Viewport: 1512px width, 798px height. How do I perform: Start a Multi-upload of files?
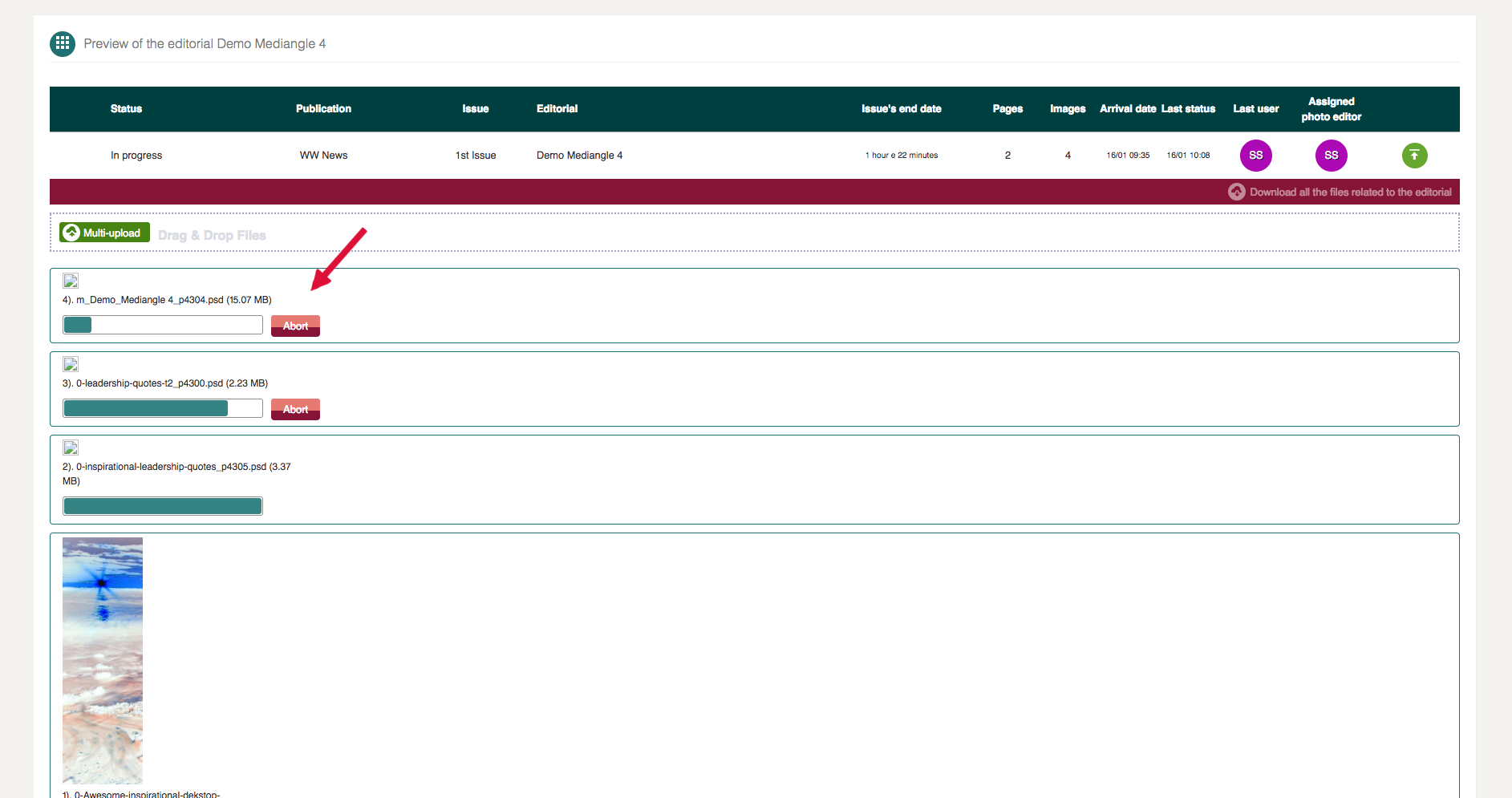point(104,233)
